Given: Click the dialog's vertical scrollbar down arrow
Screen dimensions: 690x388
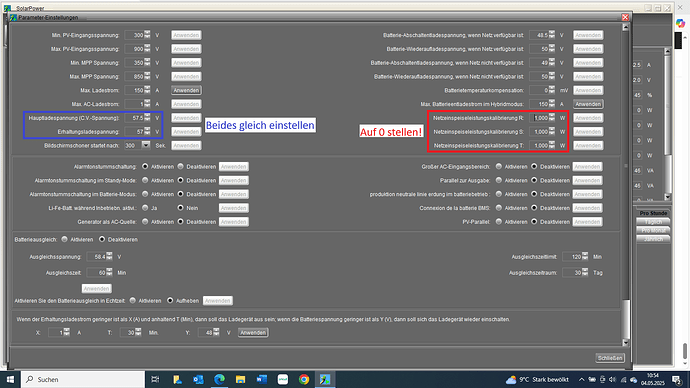Looking at the screenshot, I should click(x=626, y=342).
